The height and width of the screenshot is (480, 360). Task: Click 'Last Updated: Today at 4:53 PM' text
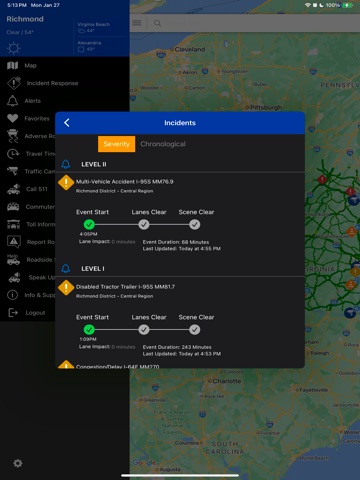[x=182, y=354]
